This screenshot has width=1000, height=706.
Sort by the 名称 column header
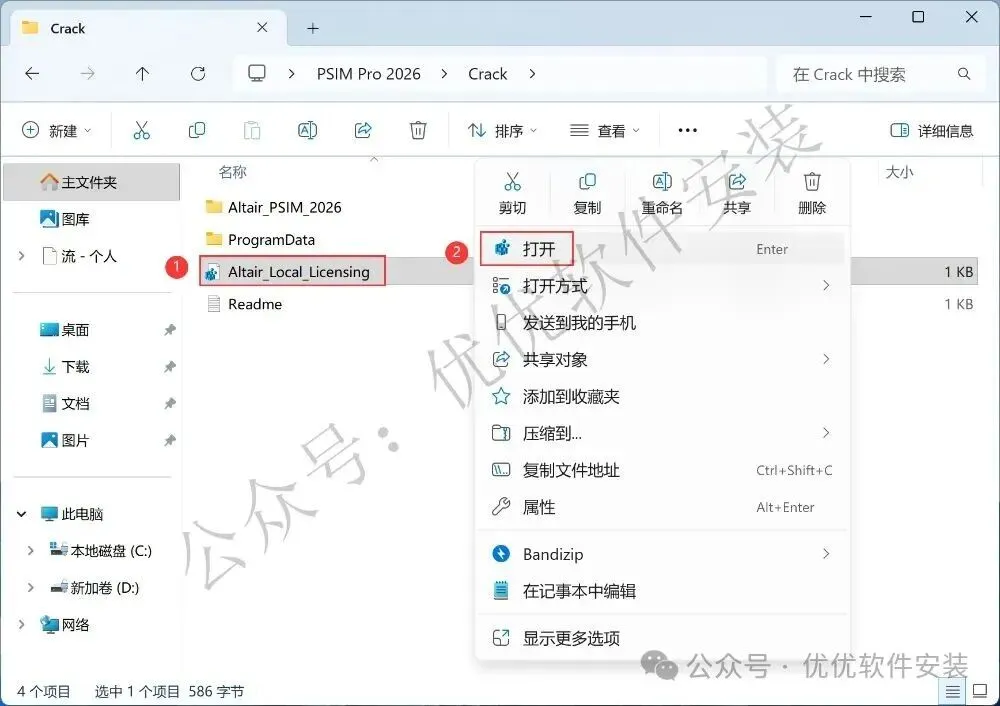[x=232, y=172]
